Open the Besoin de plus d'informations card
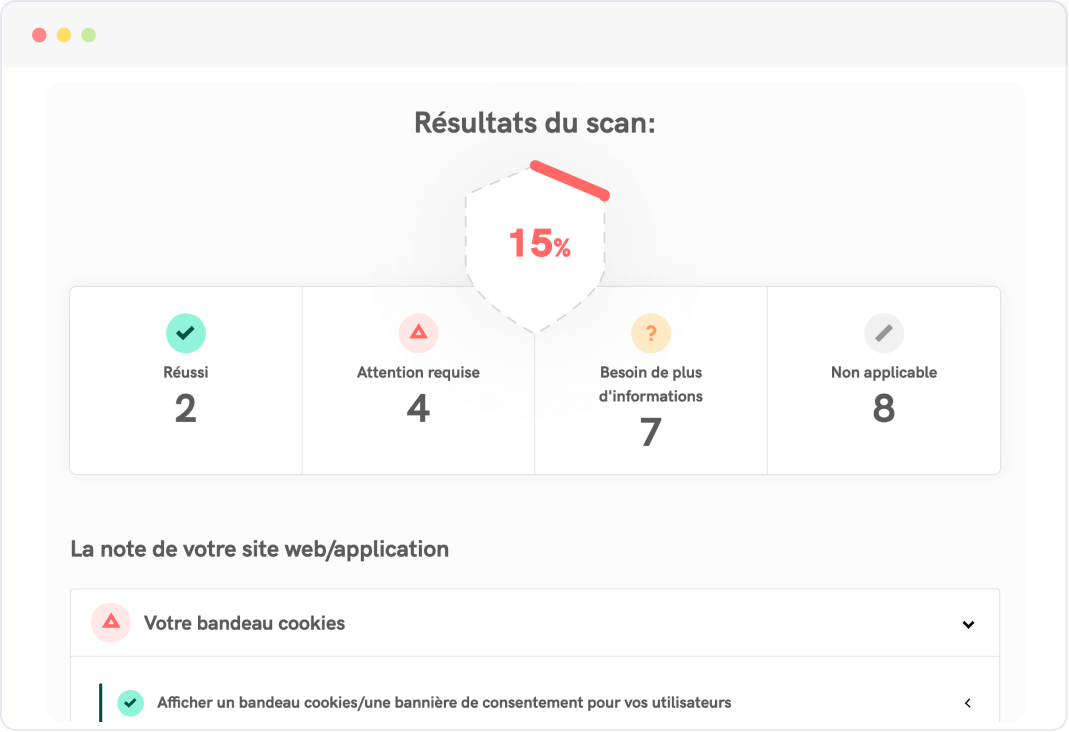This screenshot has width=1069, height=732. click(651, 380)
